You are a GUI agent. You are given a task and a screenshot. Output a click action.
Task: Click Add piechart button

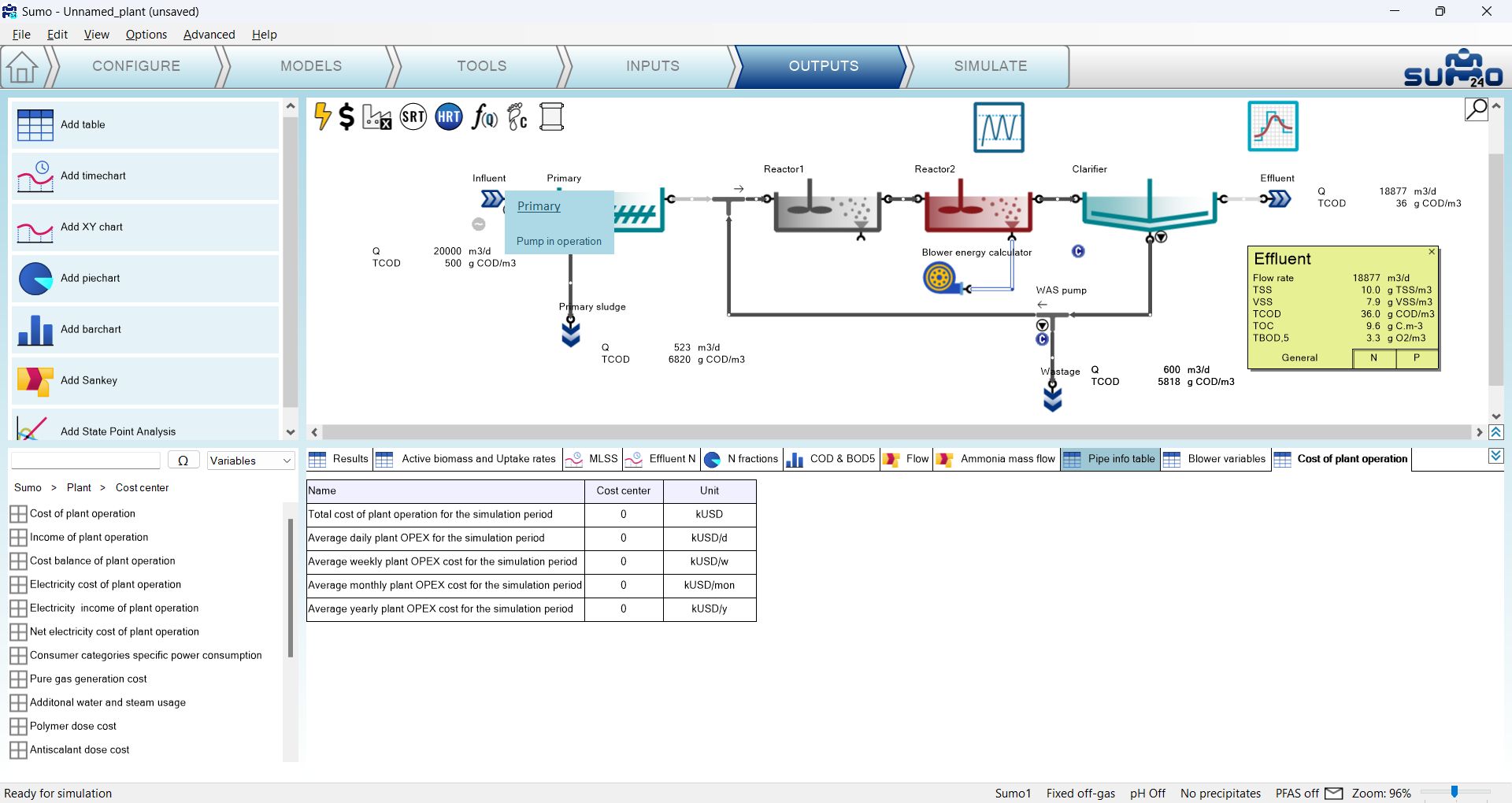pyautogui.click(x=146, y=278)
